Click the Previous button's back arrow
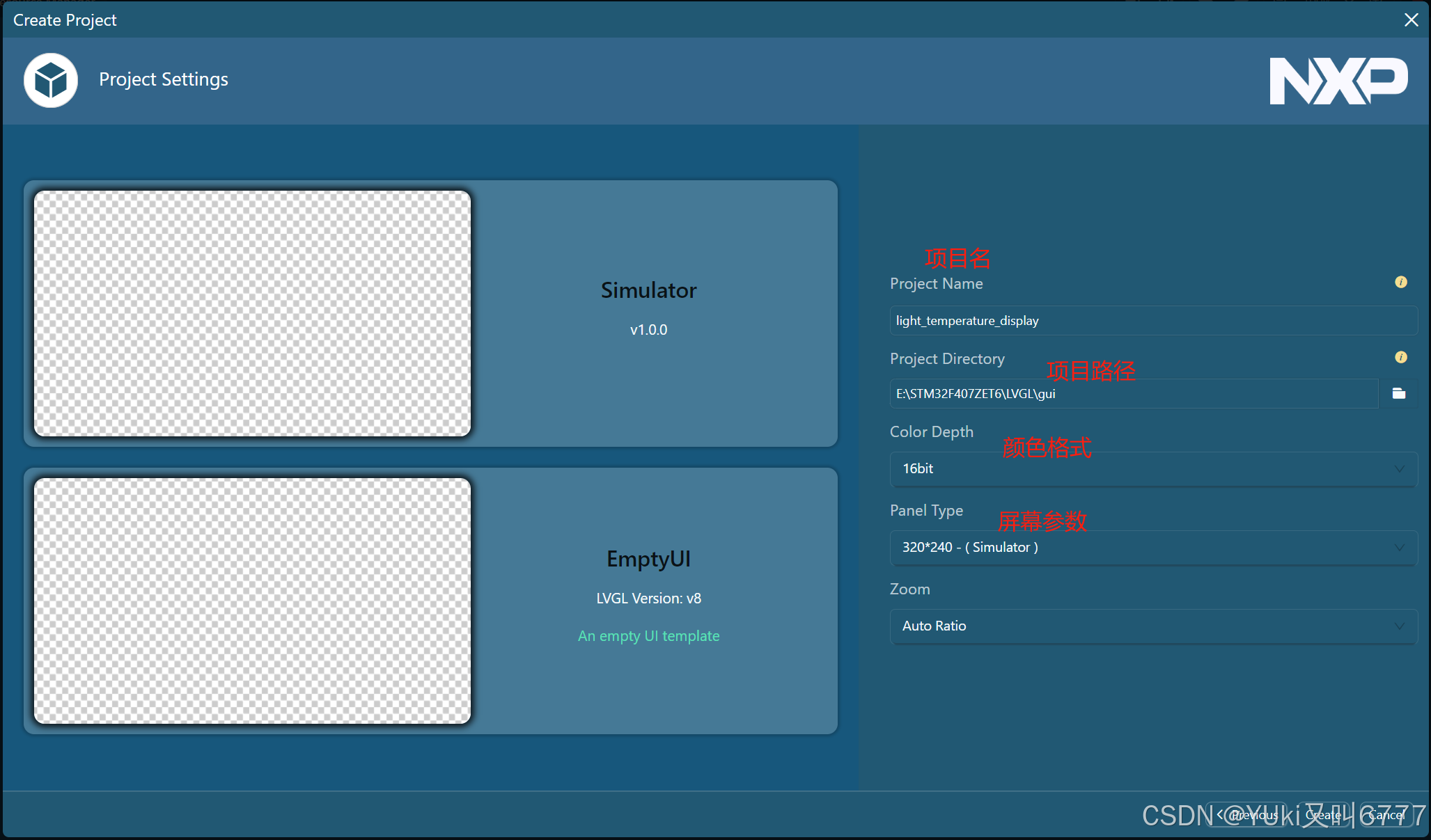The height and width of the screenshot is (840, 1431). tap(1221, 814)
